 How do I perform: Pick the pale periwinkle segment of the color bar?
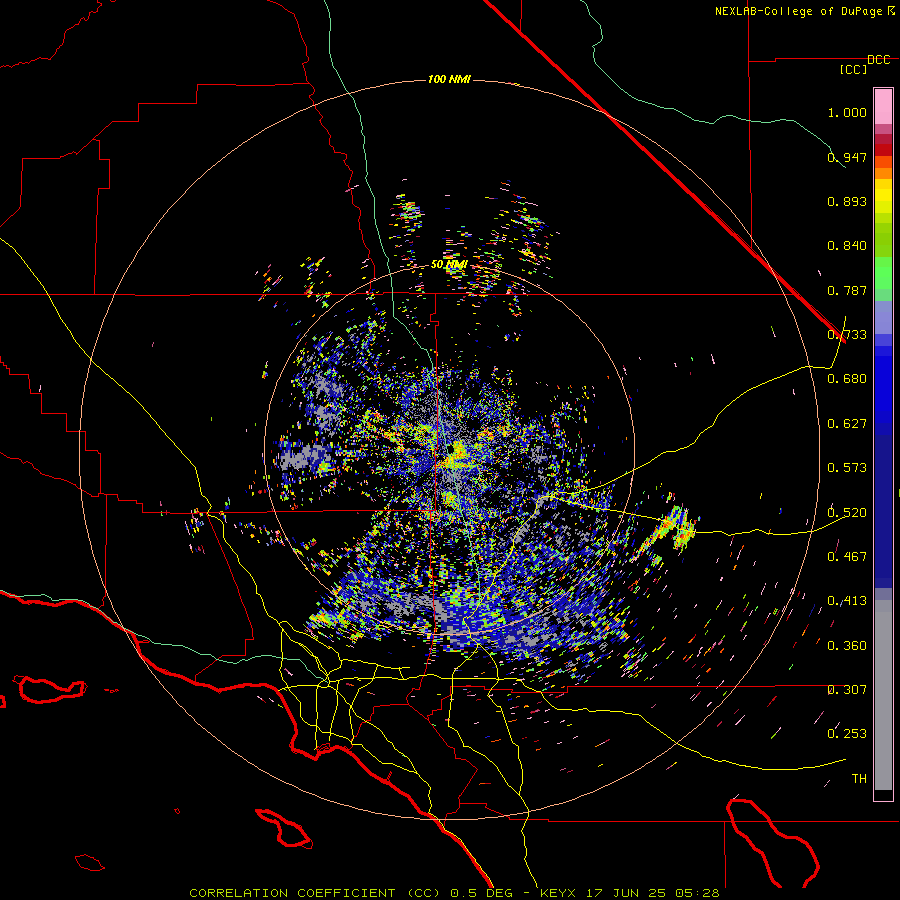pos(883,317)
